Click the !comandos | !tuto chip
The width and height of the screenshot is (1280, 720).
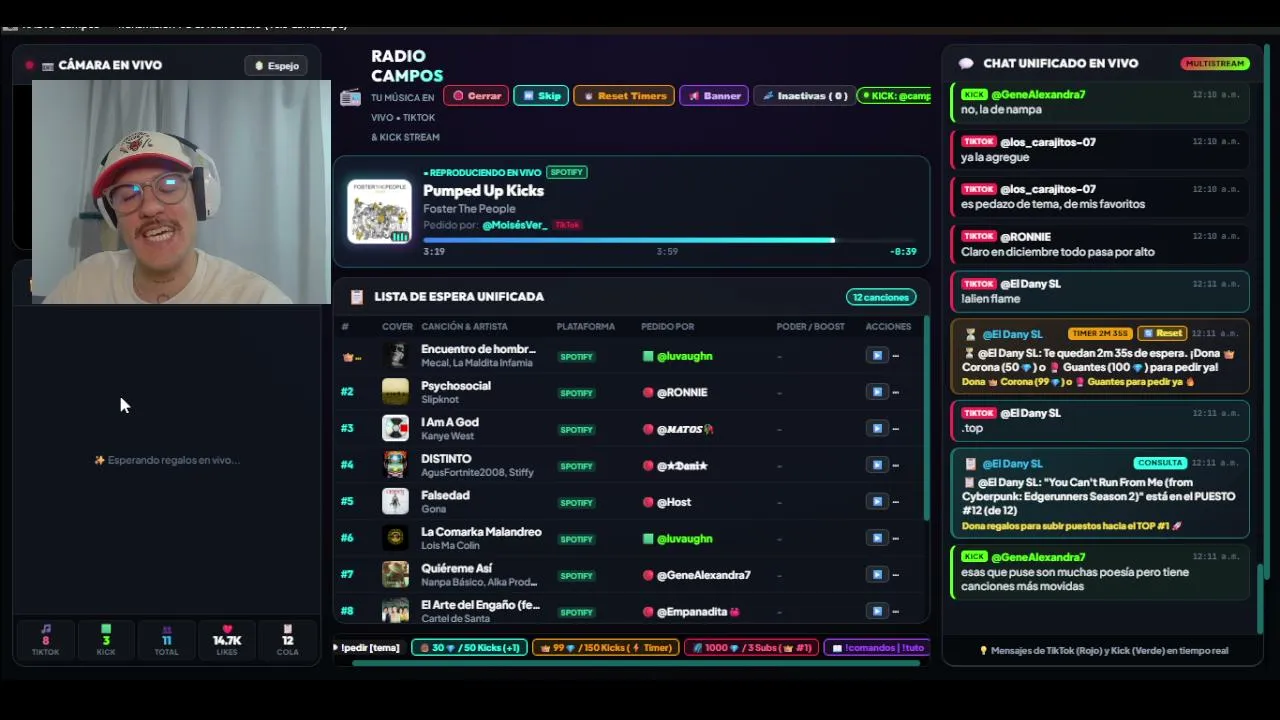click(x=877, y=648)
